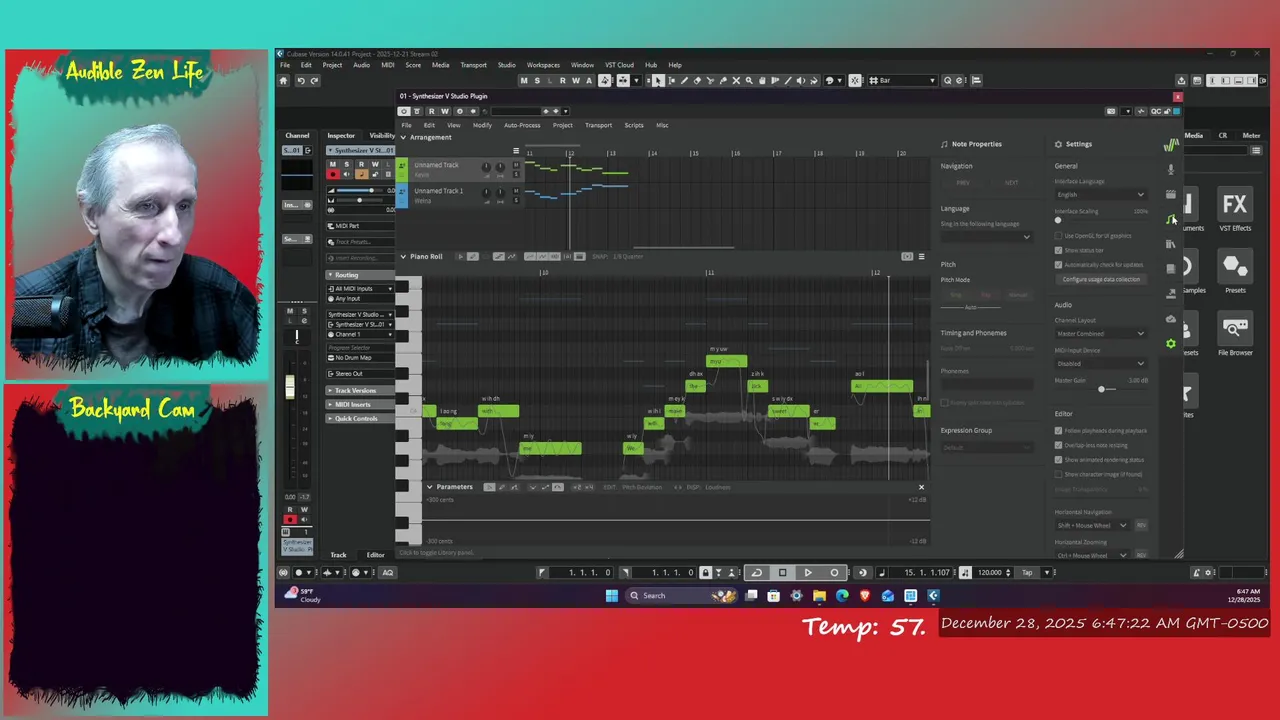Open VST Effects in the Media rack
The image size is (1280, 720).
click(x=1235, y=211)
